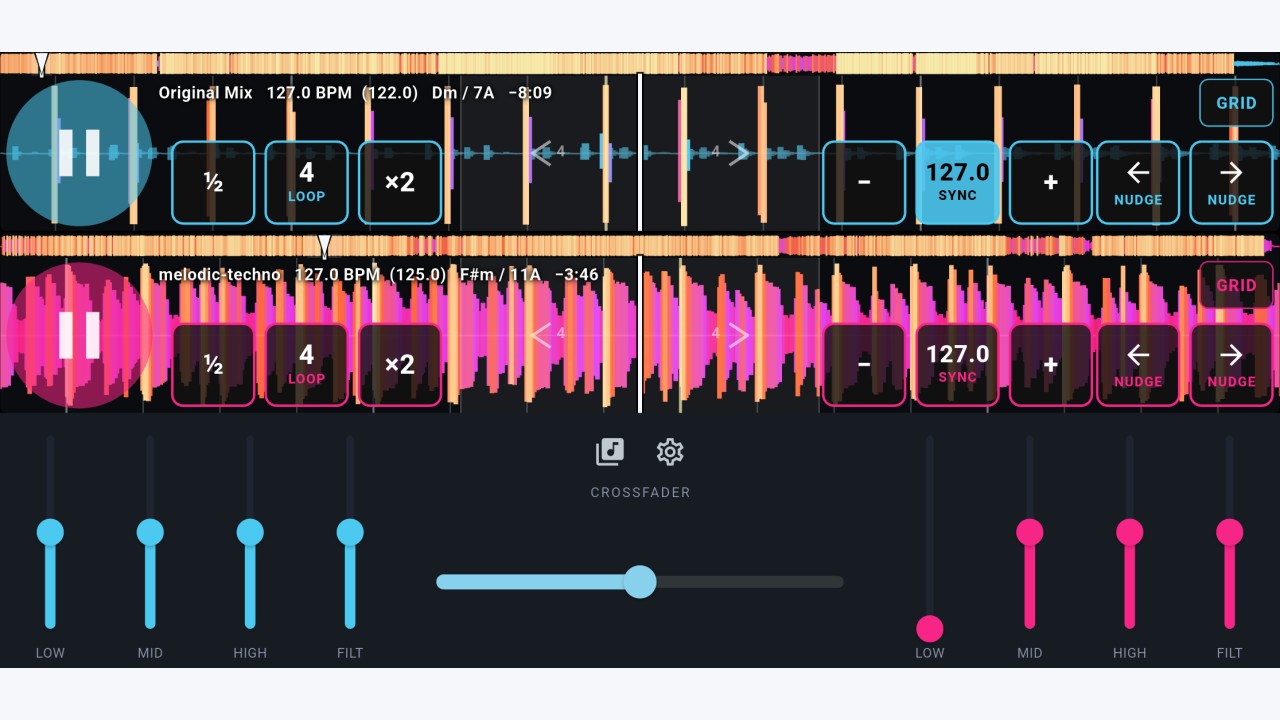Open the music library icon

[x=610, y=452]
